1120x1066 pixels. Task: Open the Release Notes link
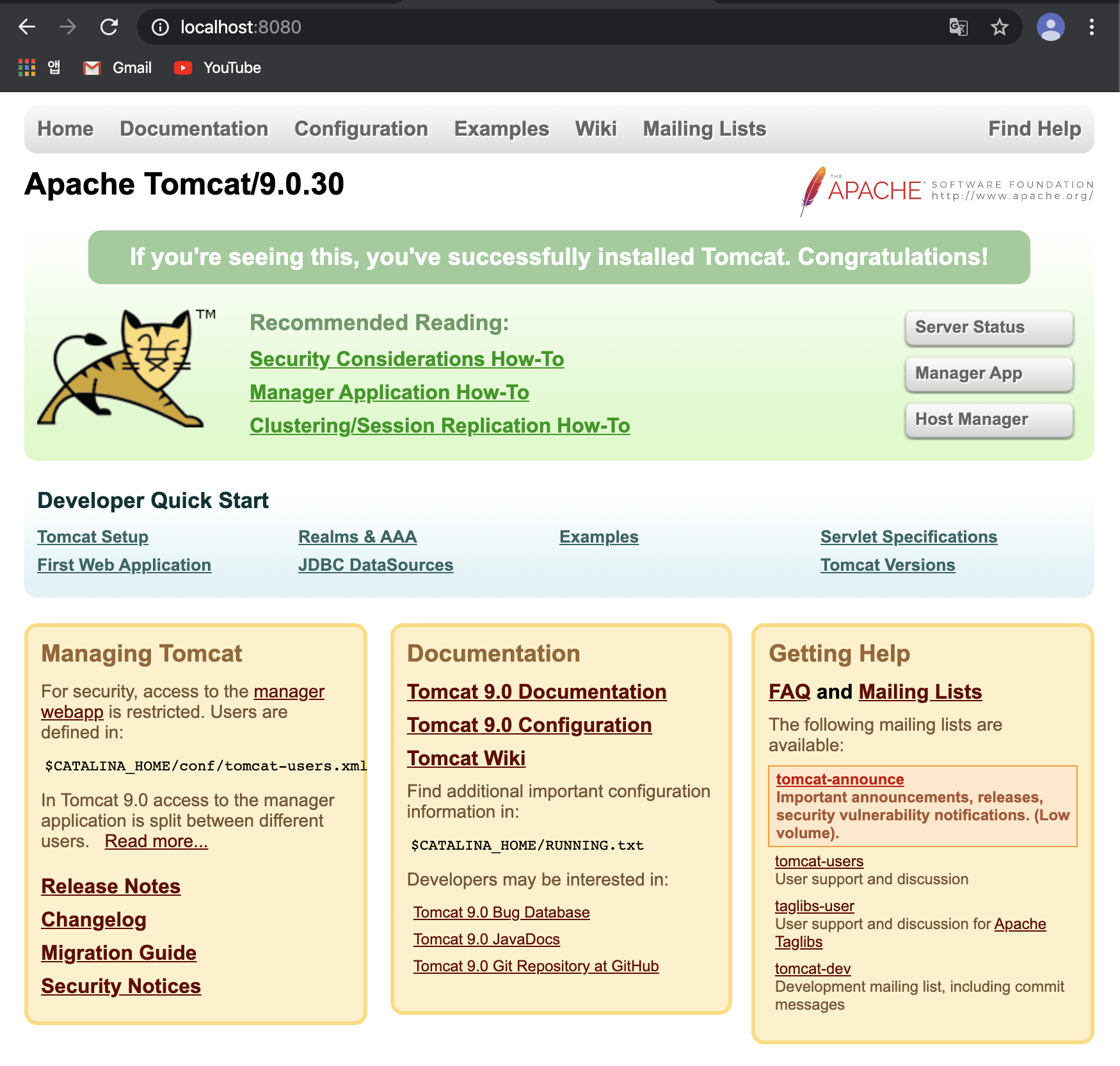111,886
